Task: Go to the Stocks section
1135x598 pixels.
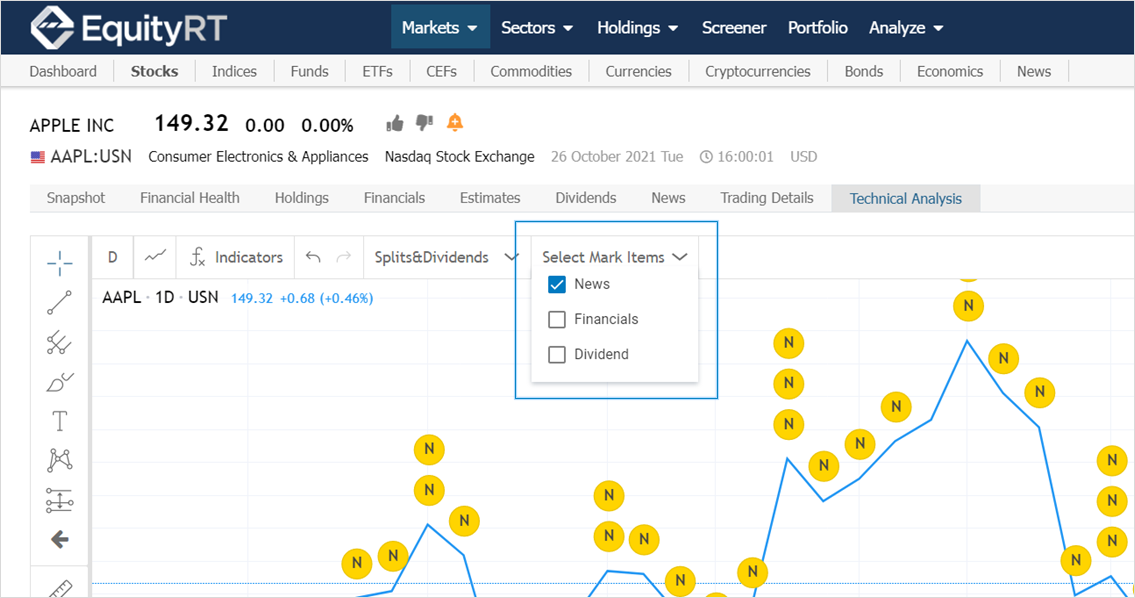Action: coord(154,71)
